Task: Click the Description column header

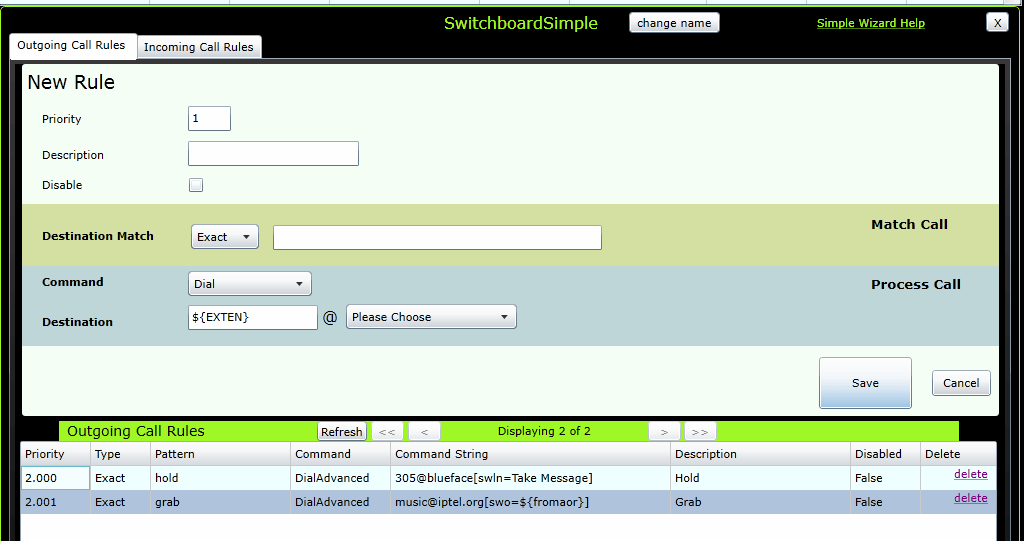Action: pos(760,453)
